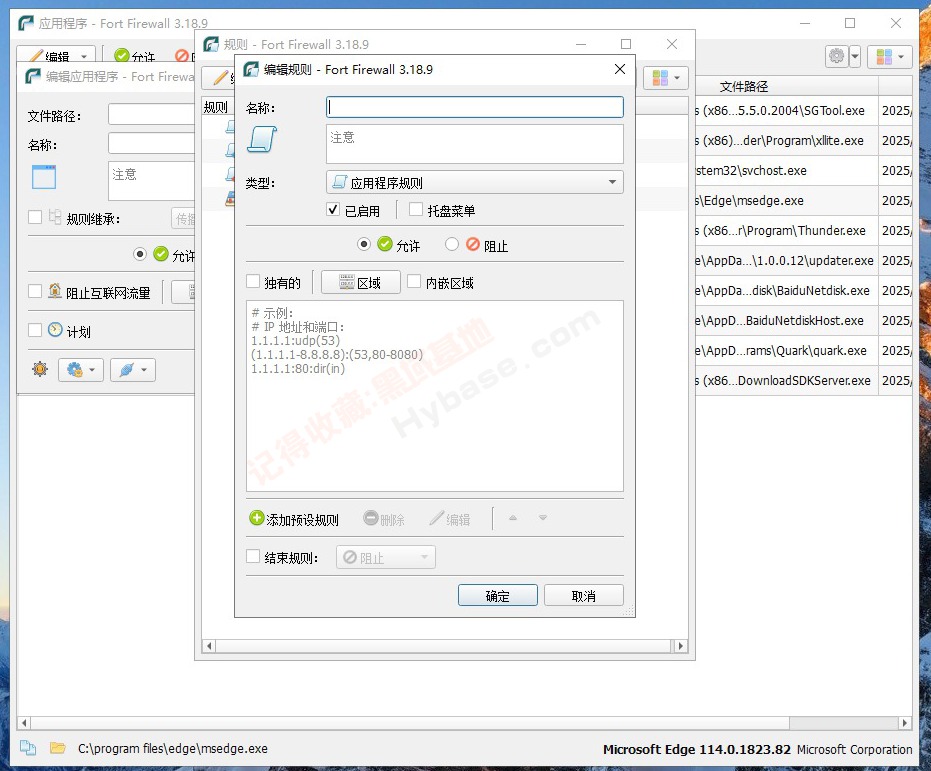Click the green plus Add Preset Rule icon
Image resolution: width=931 pixels, height=771 pixels.
[256, 518]
